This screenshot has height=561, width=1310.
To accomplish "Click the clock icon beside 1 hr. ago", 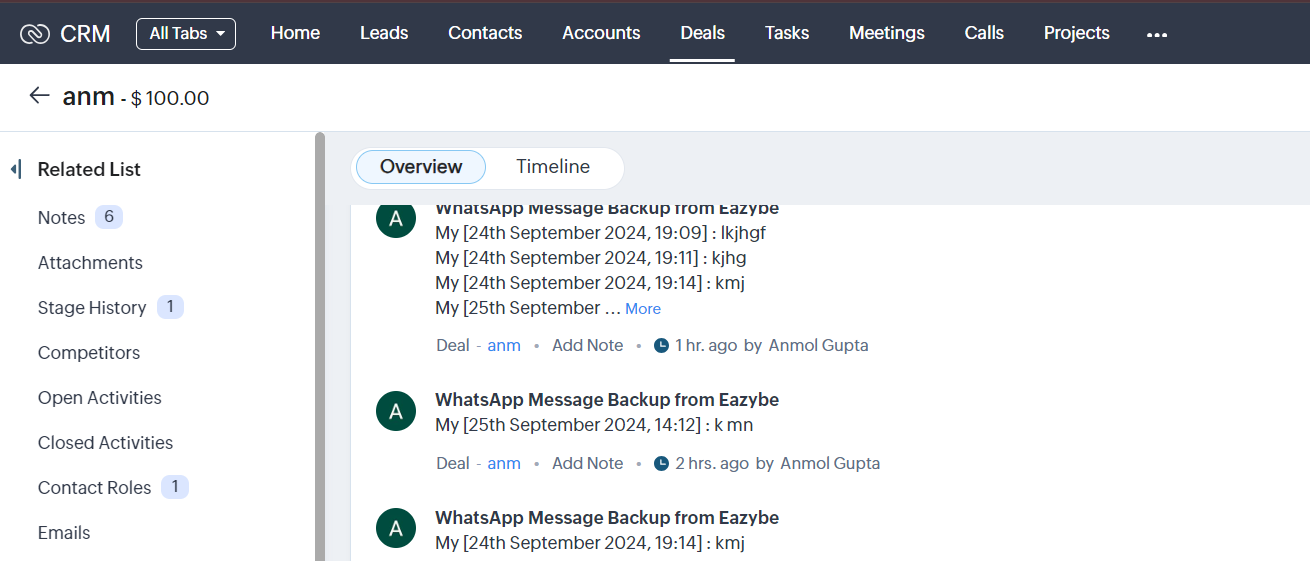I will 661,345.
